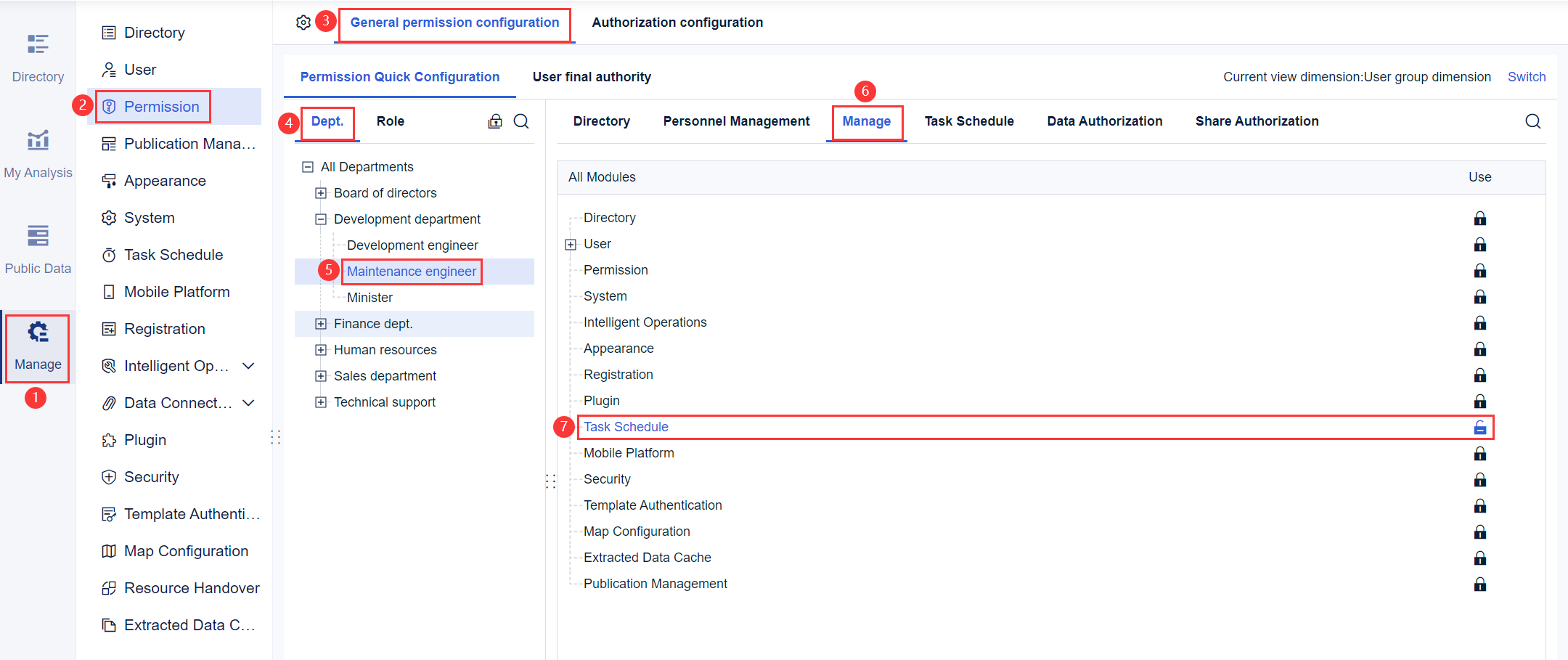Select the Minister position in tree
This screenshot has height=660, width=1568.
click(369, 298)
